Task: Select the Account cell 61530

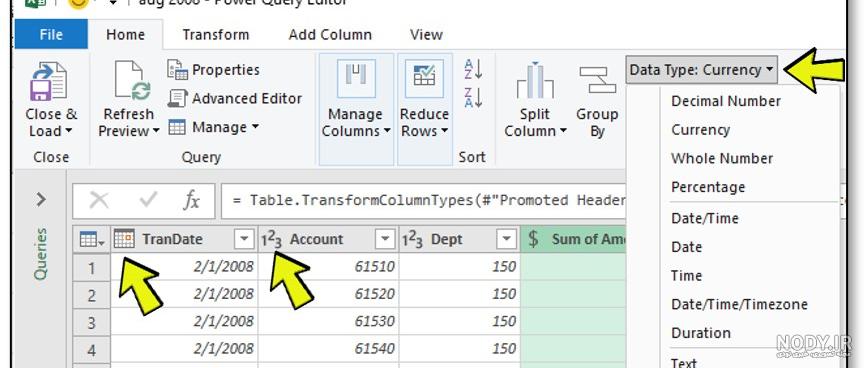Action: (328, 322)
